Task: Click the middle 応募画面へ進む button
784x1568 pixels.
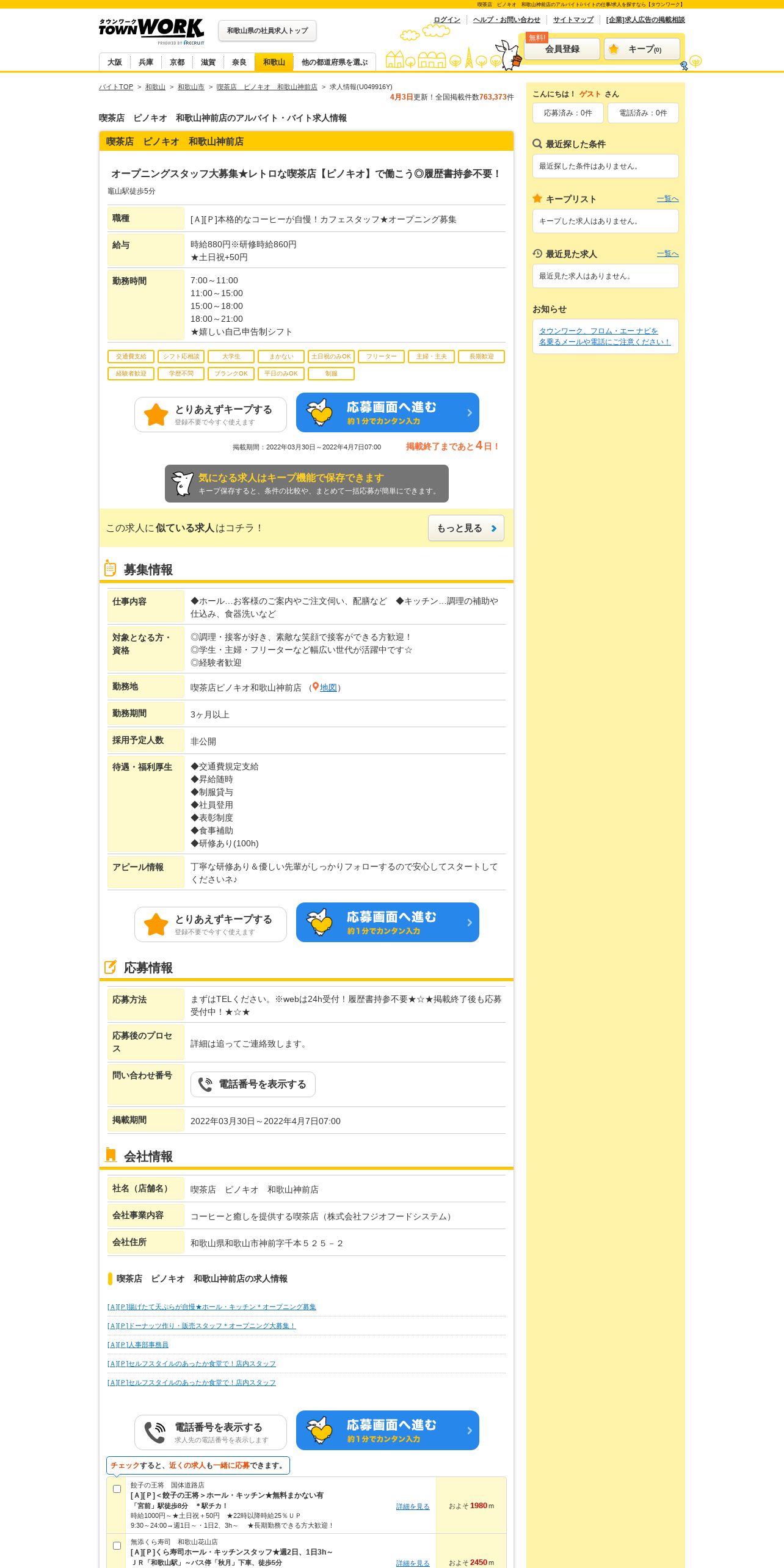Action: (388, 922)
